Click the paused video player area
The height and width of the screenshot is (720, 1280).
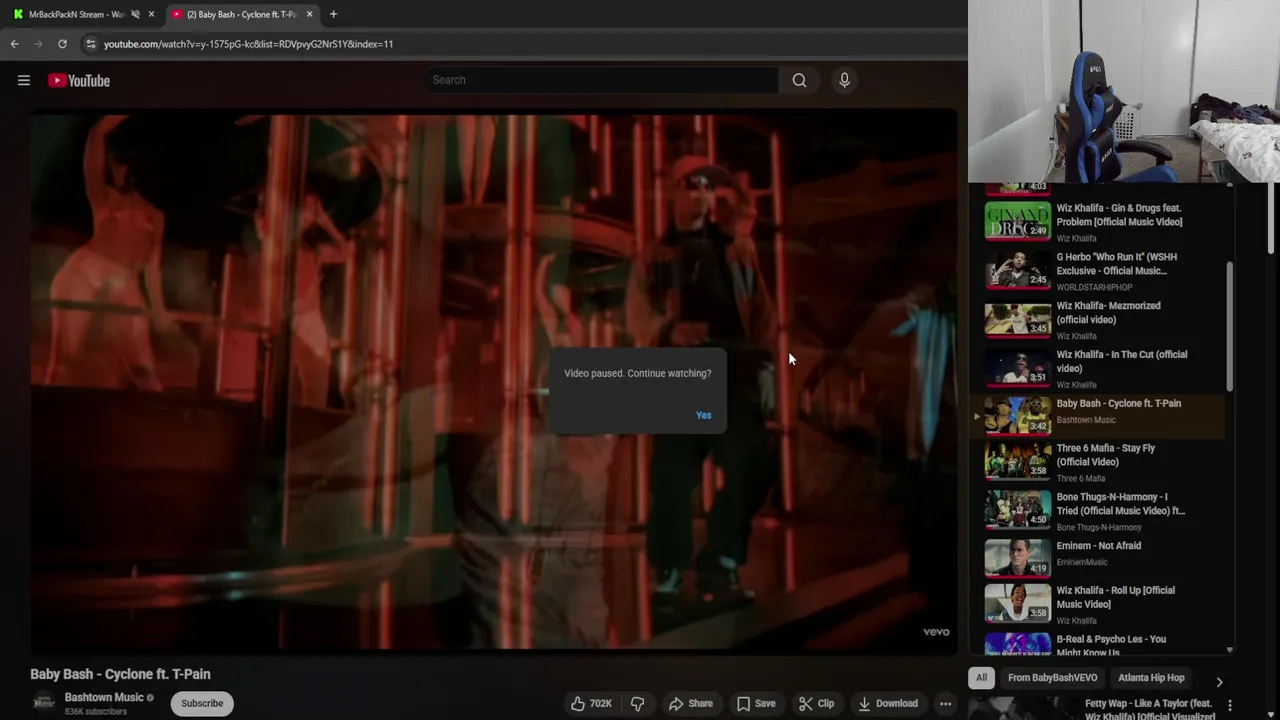coord(493,380)
